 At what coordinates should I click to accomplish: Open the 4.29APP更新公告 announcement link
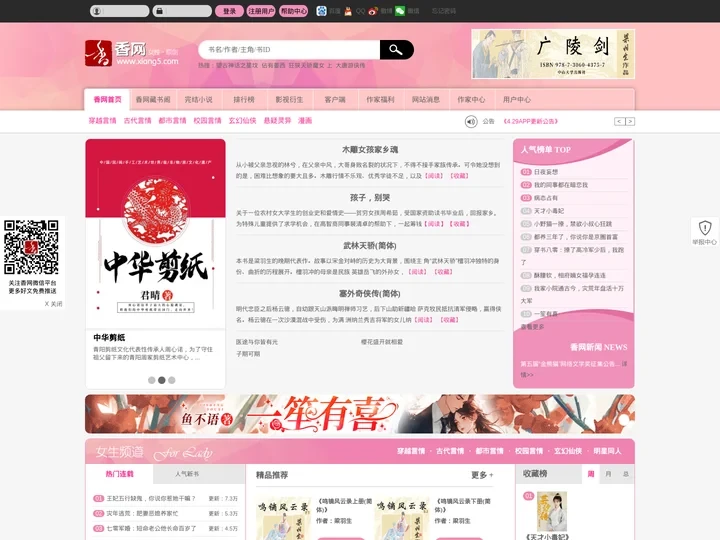531,121
